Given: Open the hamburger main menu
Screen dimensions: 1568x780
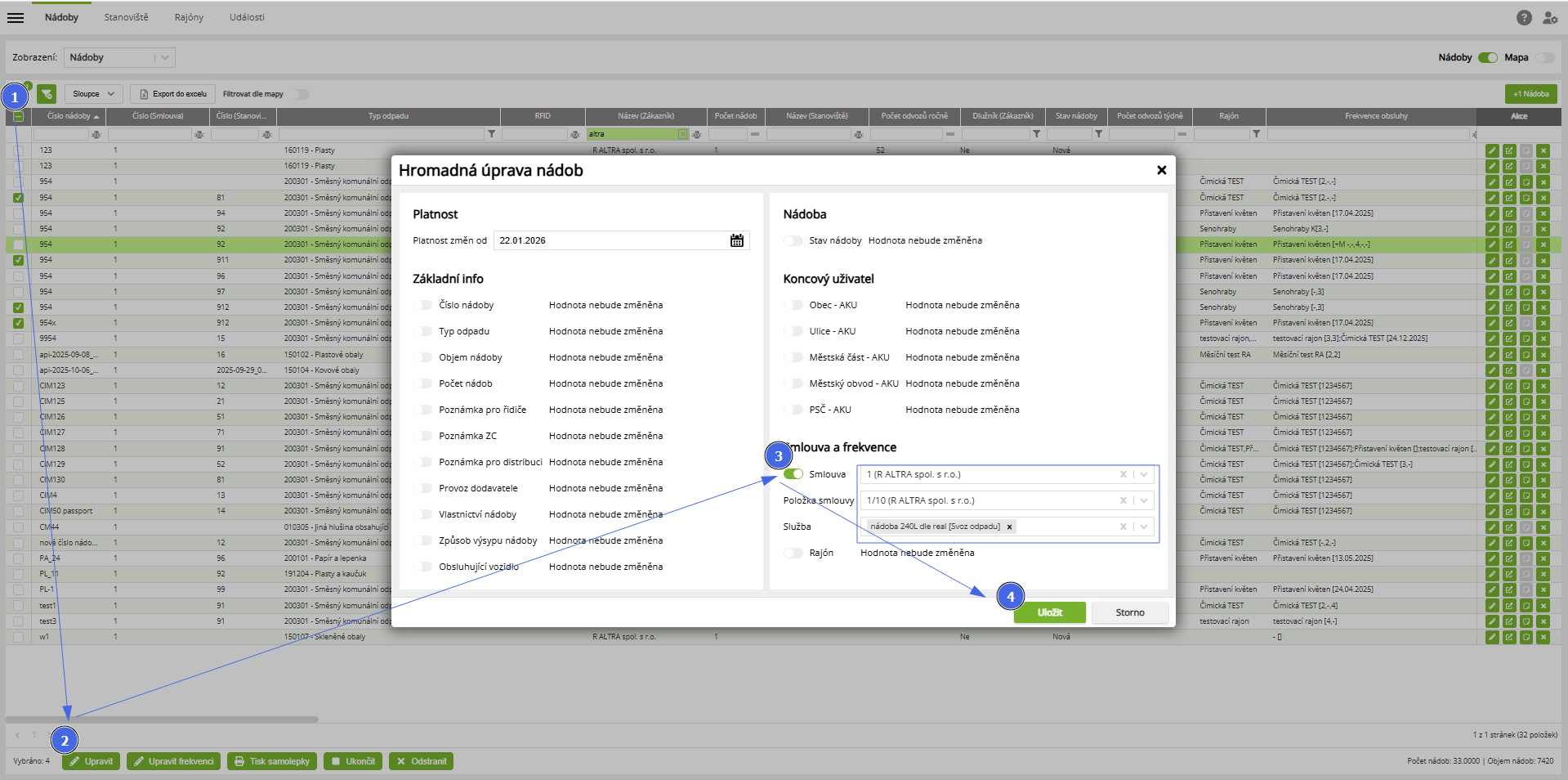Looking at the screenshot, I should (x=16, y=17).
